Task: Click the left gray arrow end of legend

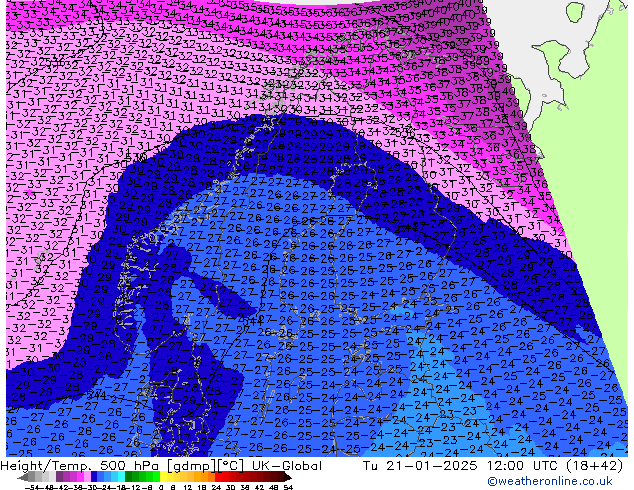Action: pos(23,477)
